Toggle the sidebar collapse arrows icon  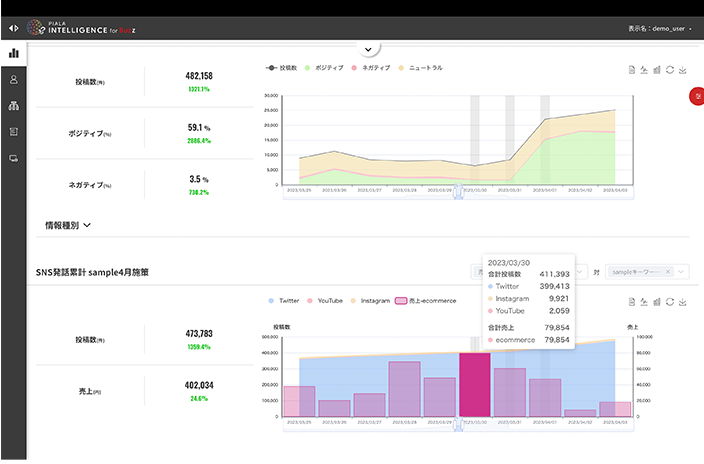coord(14,28)
